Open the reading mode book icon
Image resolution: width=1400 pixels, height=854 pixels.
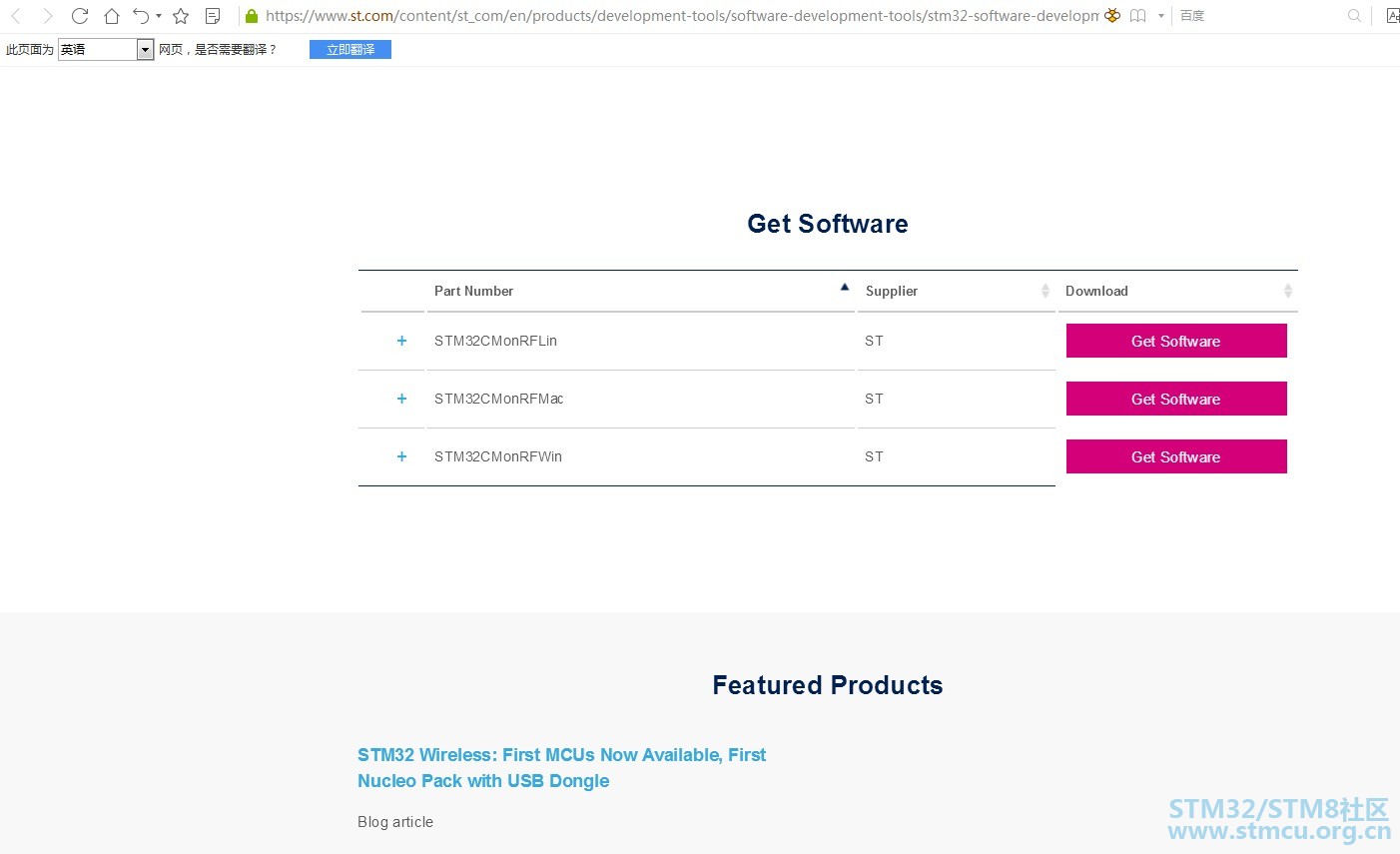(x=1138, y=16)
